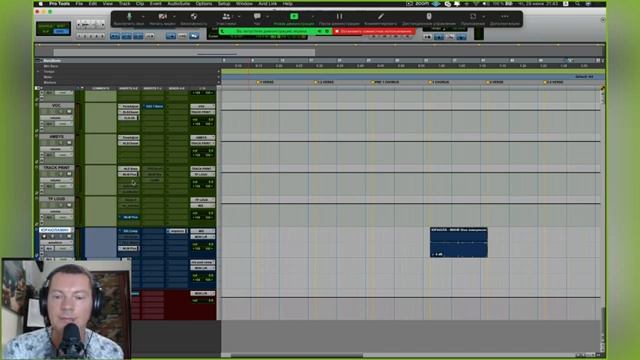Click TRACK PRINT track name button

coord(56,168)
